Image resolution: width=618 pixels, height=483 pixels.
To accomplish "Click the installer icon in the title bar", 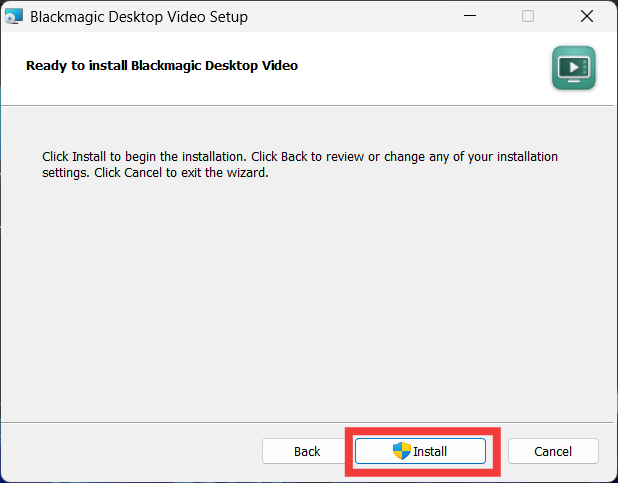I will point(14,17).
